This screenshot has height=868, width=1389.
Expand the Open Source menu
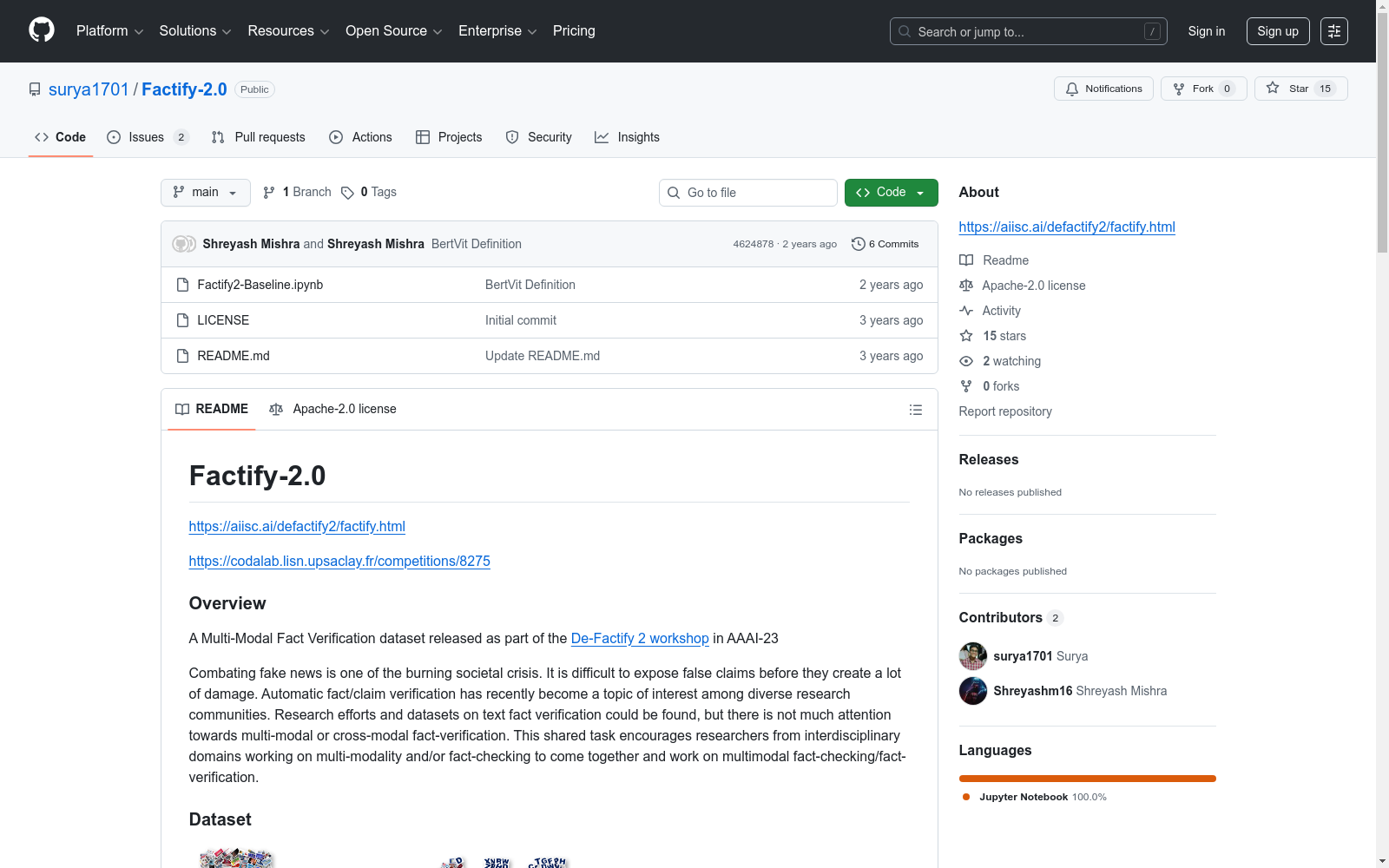394,31
